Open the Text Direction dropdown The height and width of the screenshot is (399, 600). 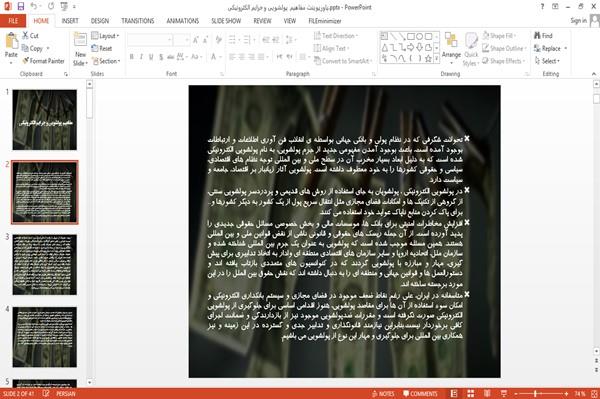click(x=336, y=36)
